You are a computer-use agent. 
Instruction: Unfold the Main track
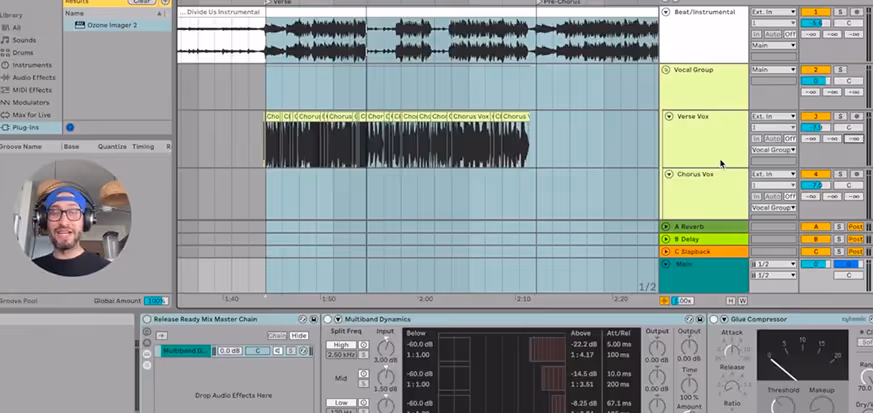click(665, 264)
